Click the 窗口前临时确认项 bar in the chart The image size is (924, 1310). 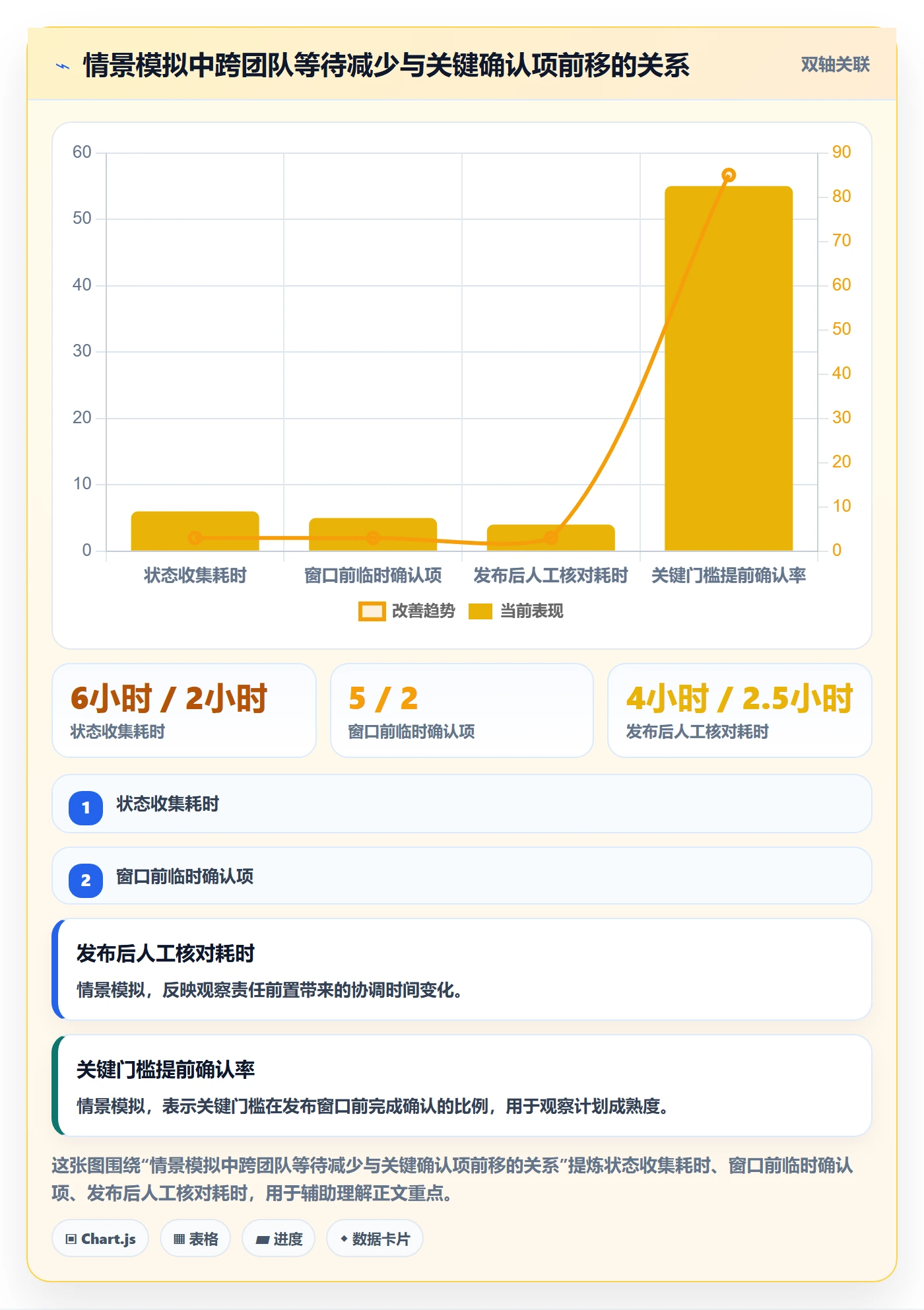(373, 534)
